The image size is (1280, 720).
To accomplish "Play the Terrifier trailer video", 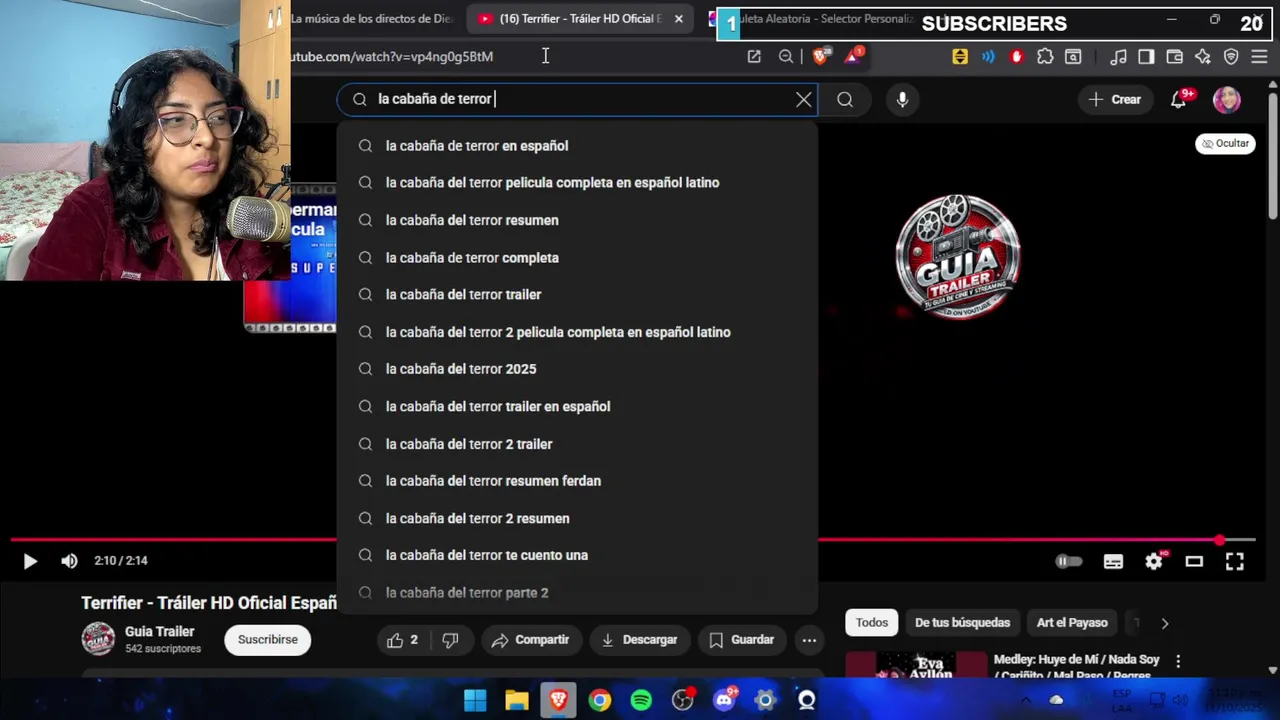I will (30, 561).
